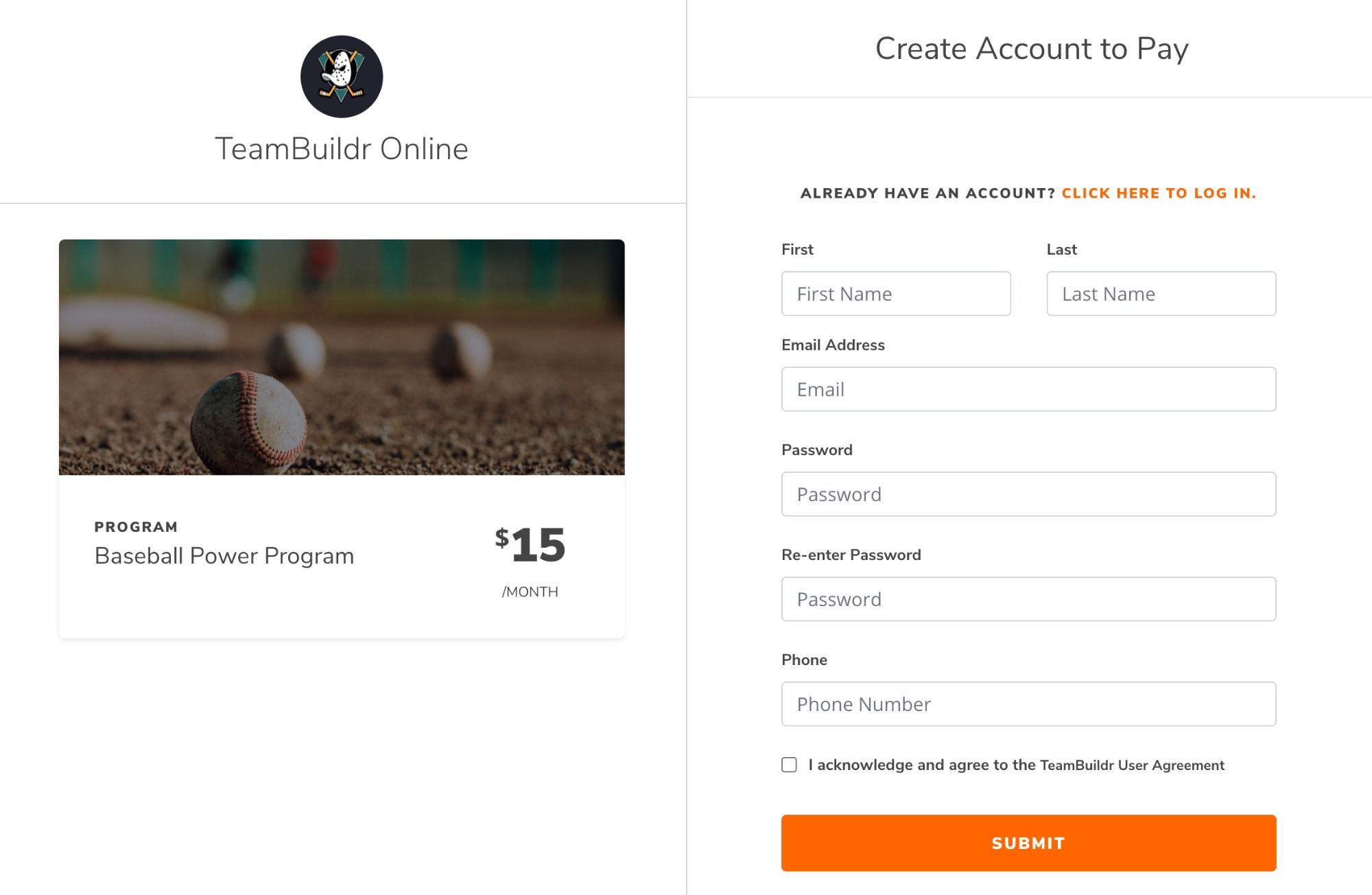The width and height of the screenshot is (1372, 895).
Task: Click the first Password input field
Action: (x=1028, y=494)
